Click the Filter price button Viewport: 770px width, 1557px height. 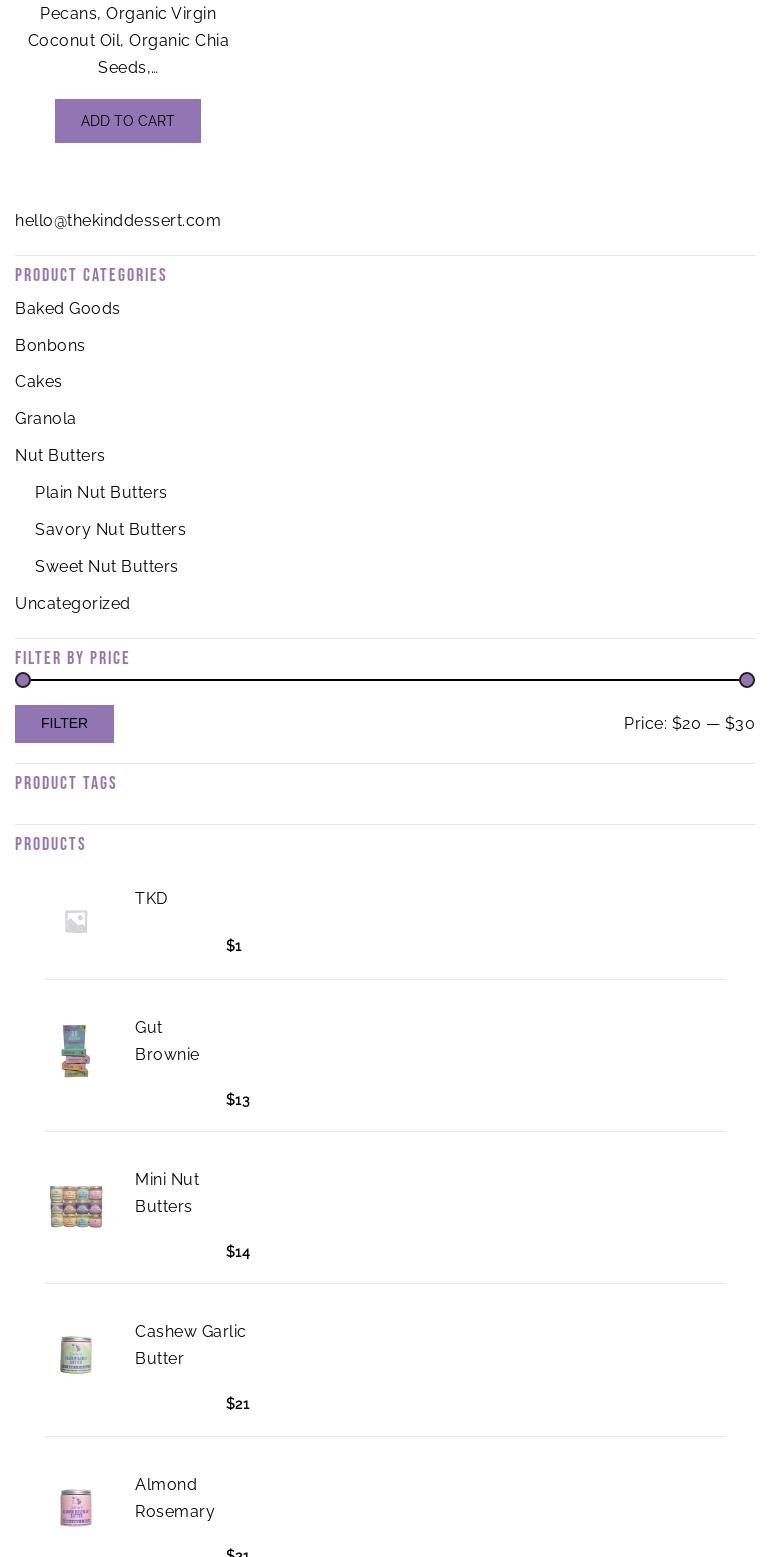tap(64, 723)
